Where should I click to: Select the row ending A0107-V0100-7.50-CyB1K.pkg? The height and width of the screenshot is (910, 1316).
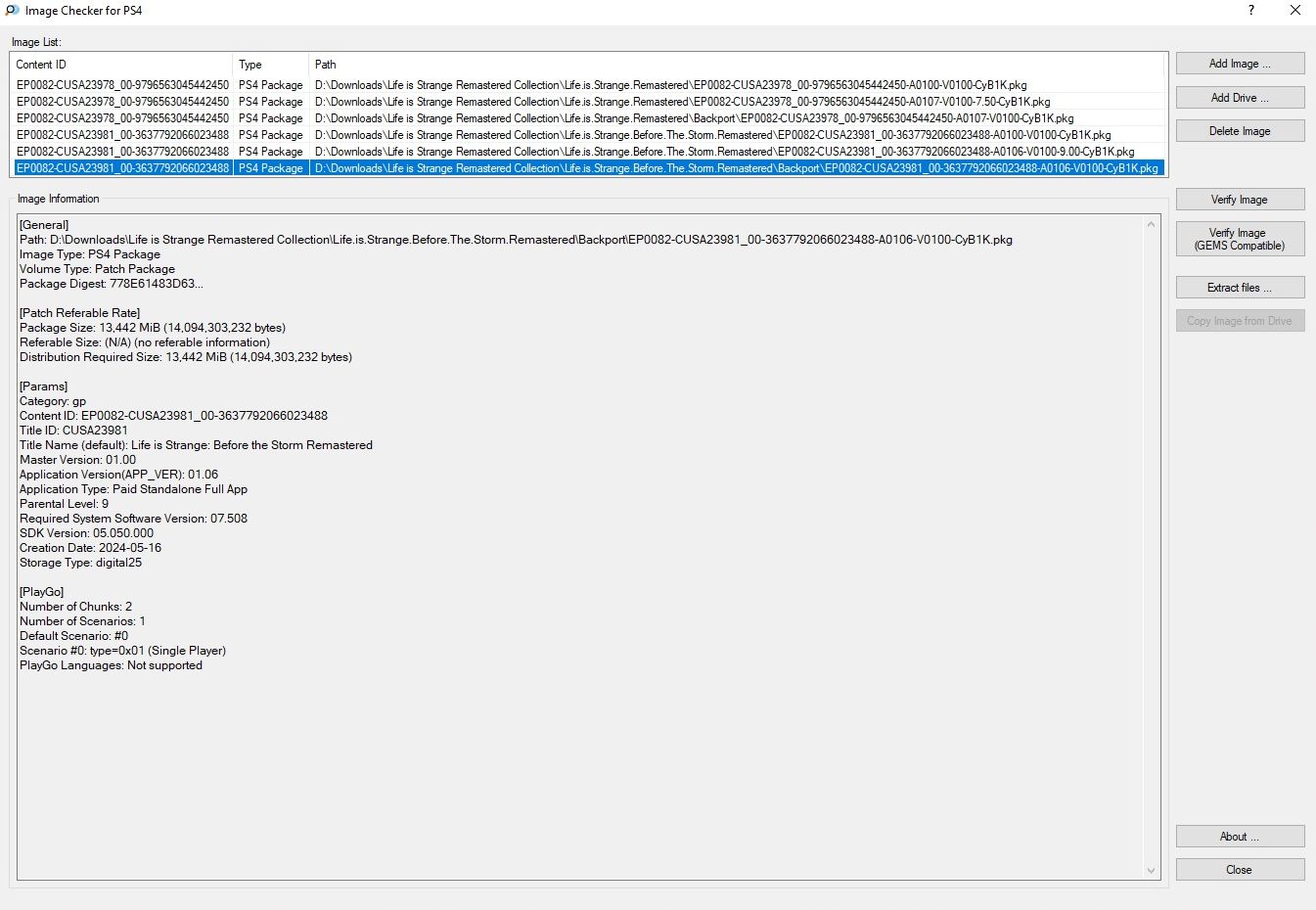(x=588, y=102)
